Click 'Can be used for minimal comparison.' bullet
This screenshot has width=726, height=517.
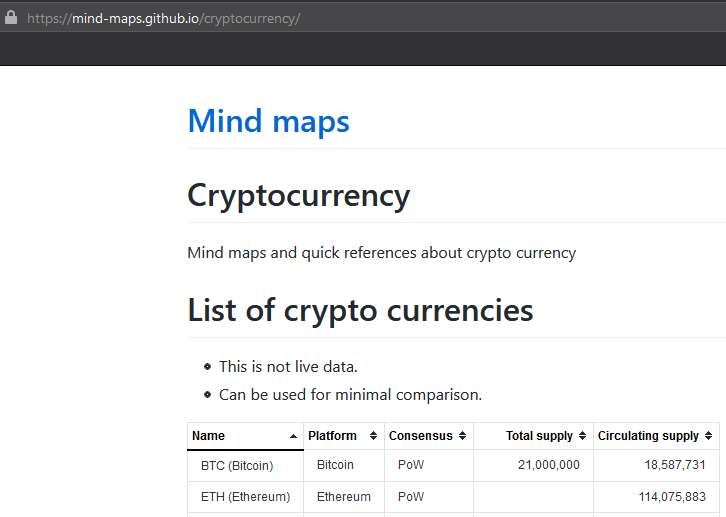[x=350, y=395]
